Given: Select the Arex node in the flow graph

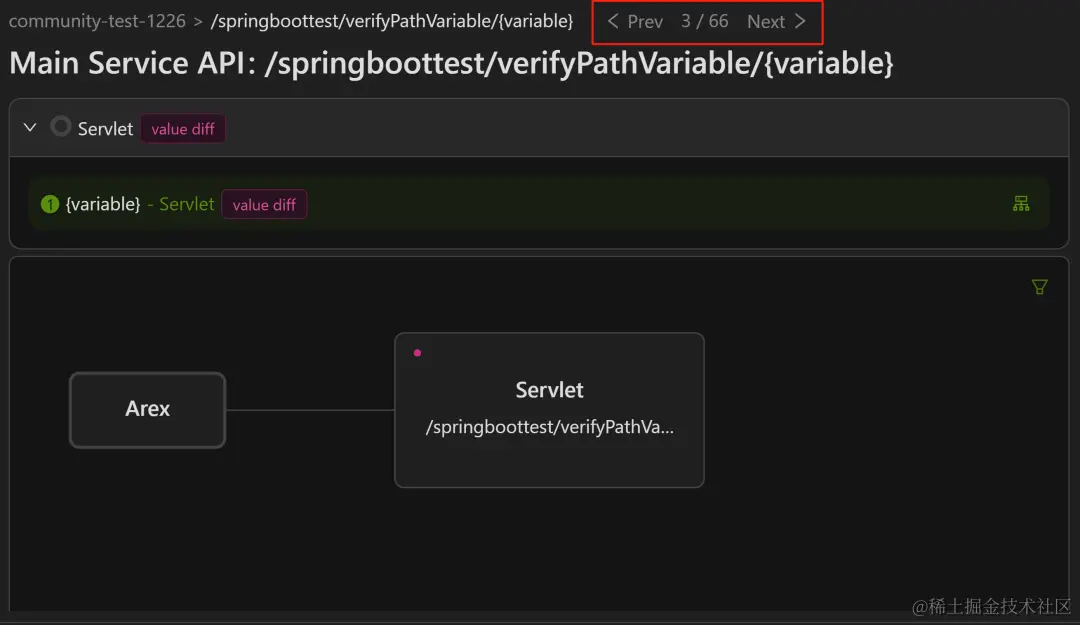Looking at the screenshot, I should point(147,410).
